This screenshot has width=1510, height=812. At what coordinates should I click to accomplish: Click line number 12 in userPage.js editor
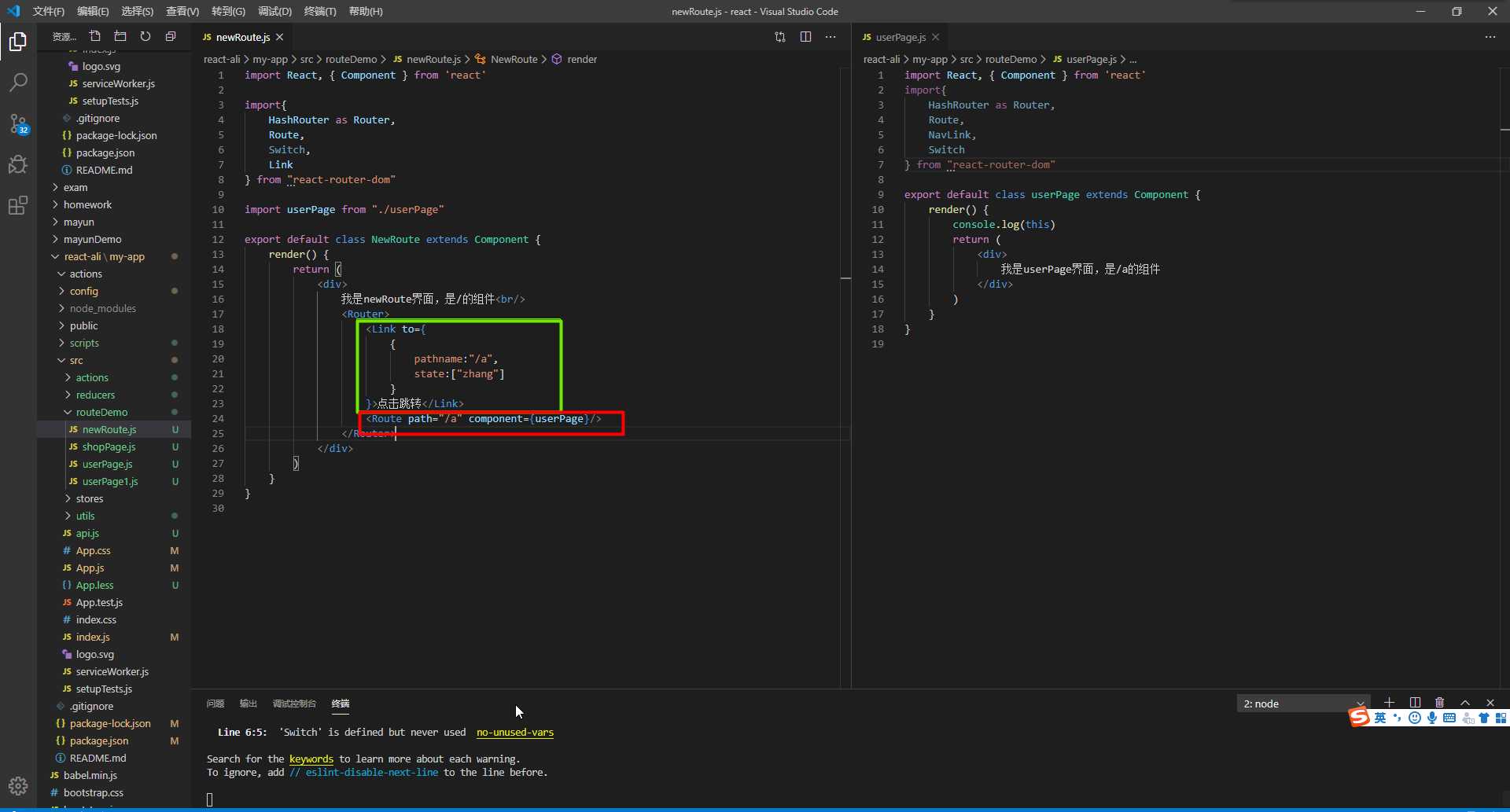click(878, 239)
